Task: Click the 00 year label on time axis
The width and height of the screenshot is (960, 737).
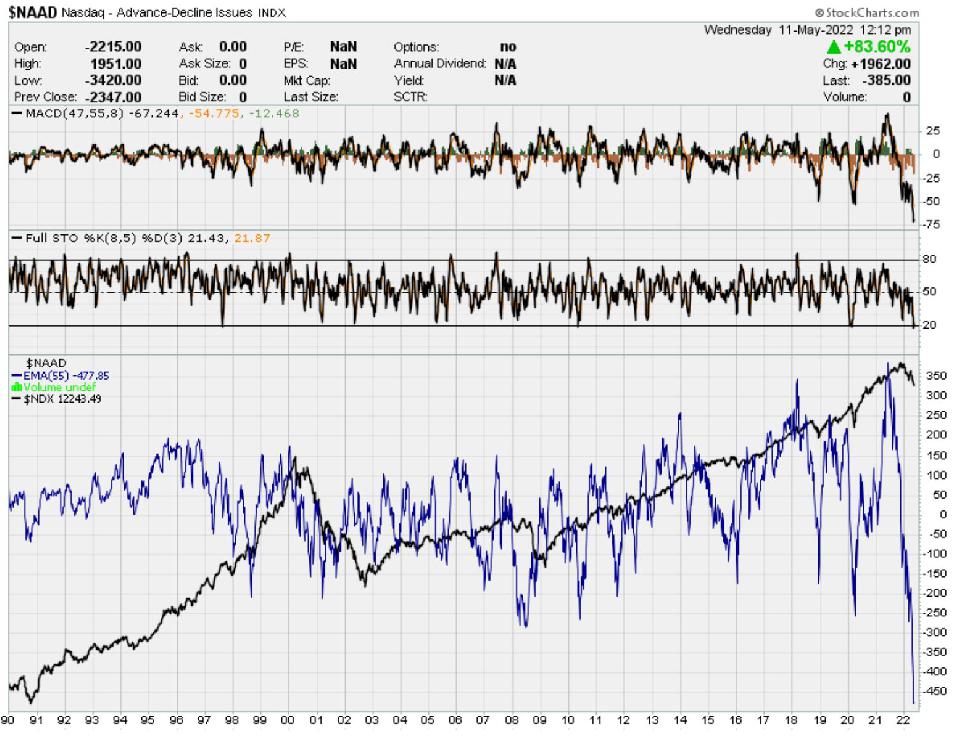Action: [x=287, y=720]
